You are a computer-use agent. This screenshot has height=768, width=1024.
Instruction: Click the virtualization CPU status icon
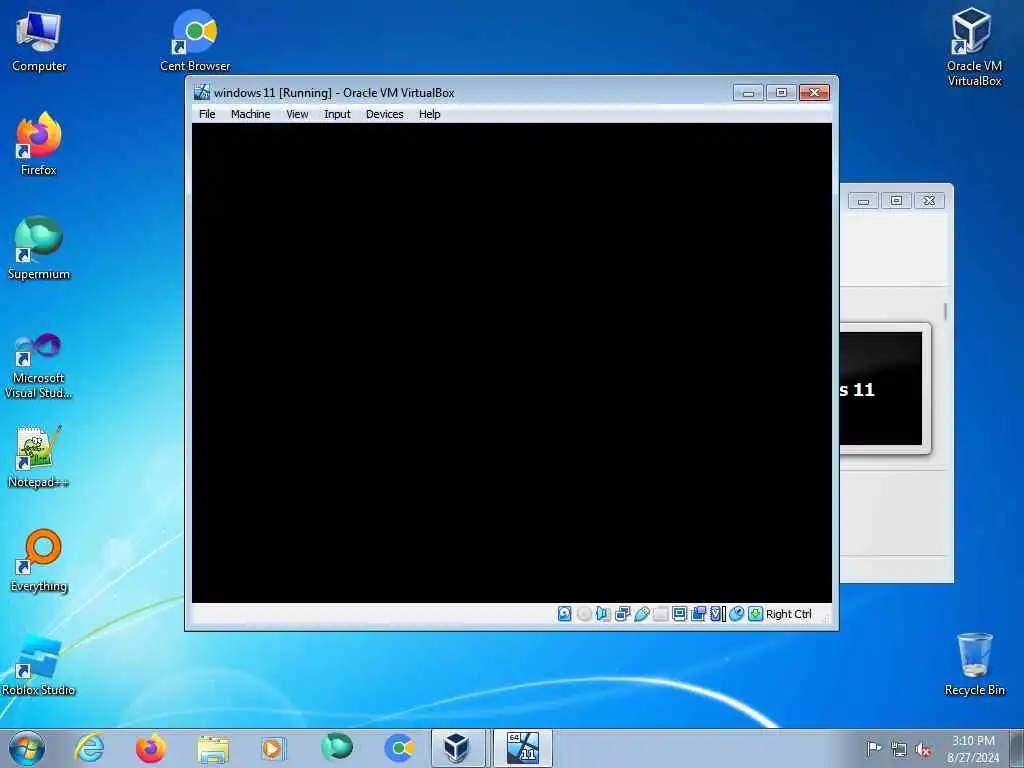point(718,614)
